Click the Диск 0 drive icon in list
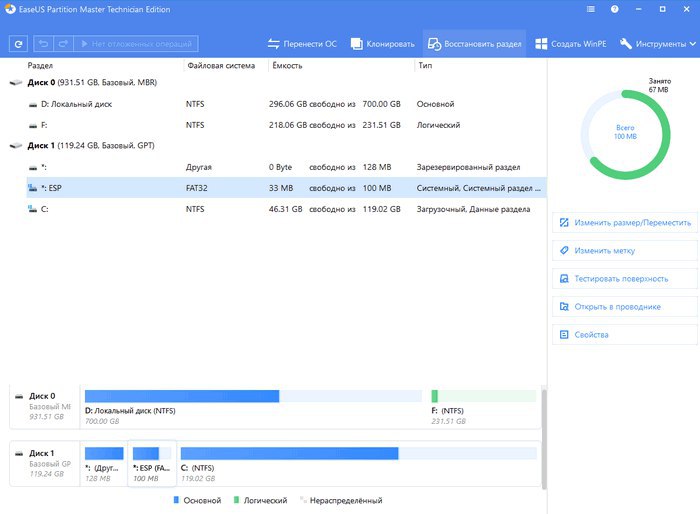Viewport: 700px width, 514px height. (16, 83)
